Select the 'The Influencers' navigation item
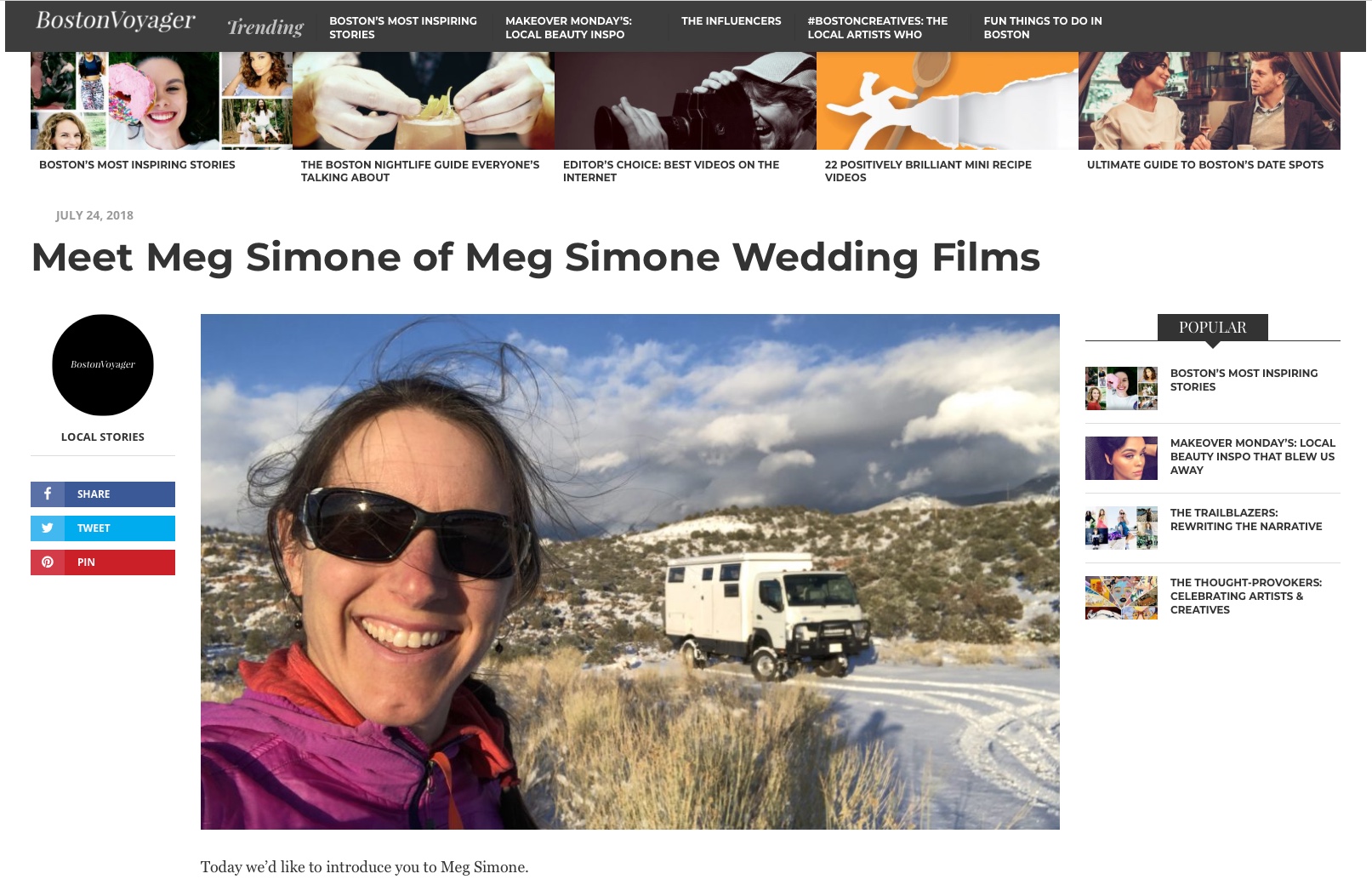This screenshot has height=885, width=1372. click(729, 20)
